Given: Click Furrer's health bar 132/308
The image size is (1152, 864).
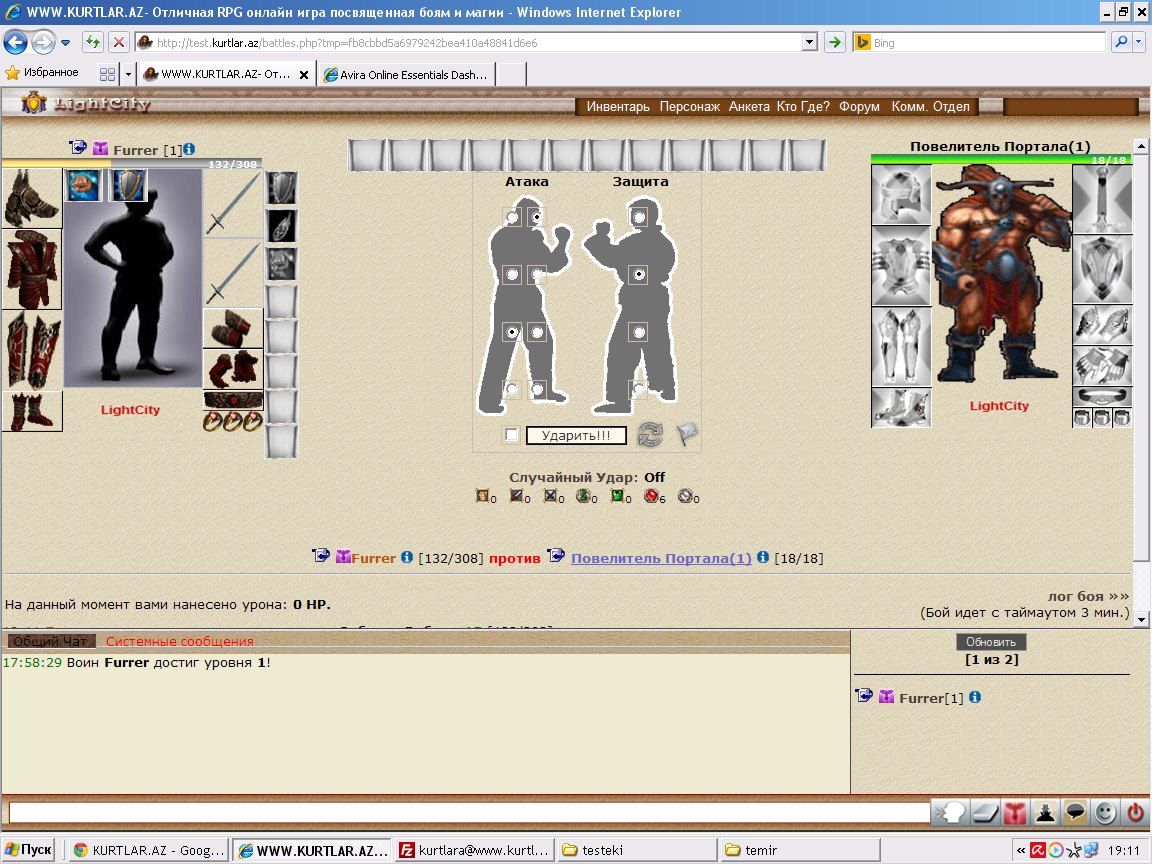Looking at the screenshot, I should point(132,164).
